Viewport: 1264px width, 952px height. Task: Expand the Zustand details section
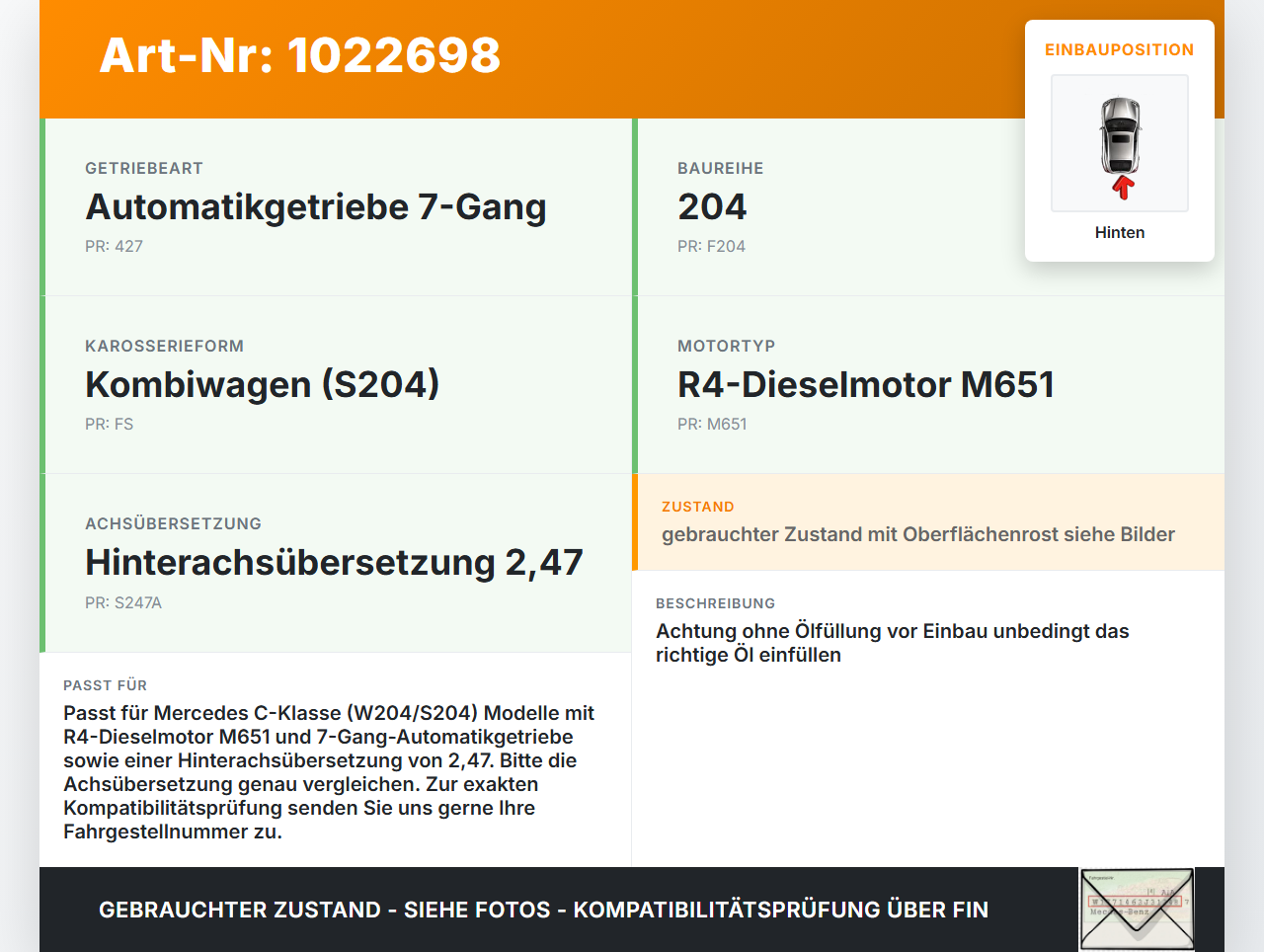tap(917, 533)
